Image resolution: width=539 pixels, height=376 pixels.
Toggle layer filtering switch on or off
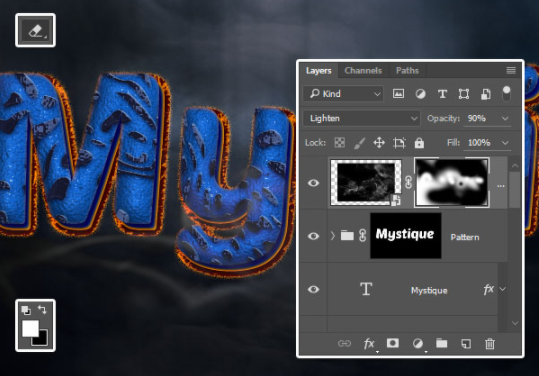tap(506, 93)
